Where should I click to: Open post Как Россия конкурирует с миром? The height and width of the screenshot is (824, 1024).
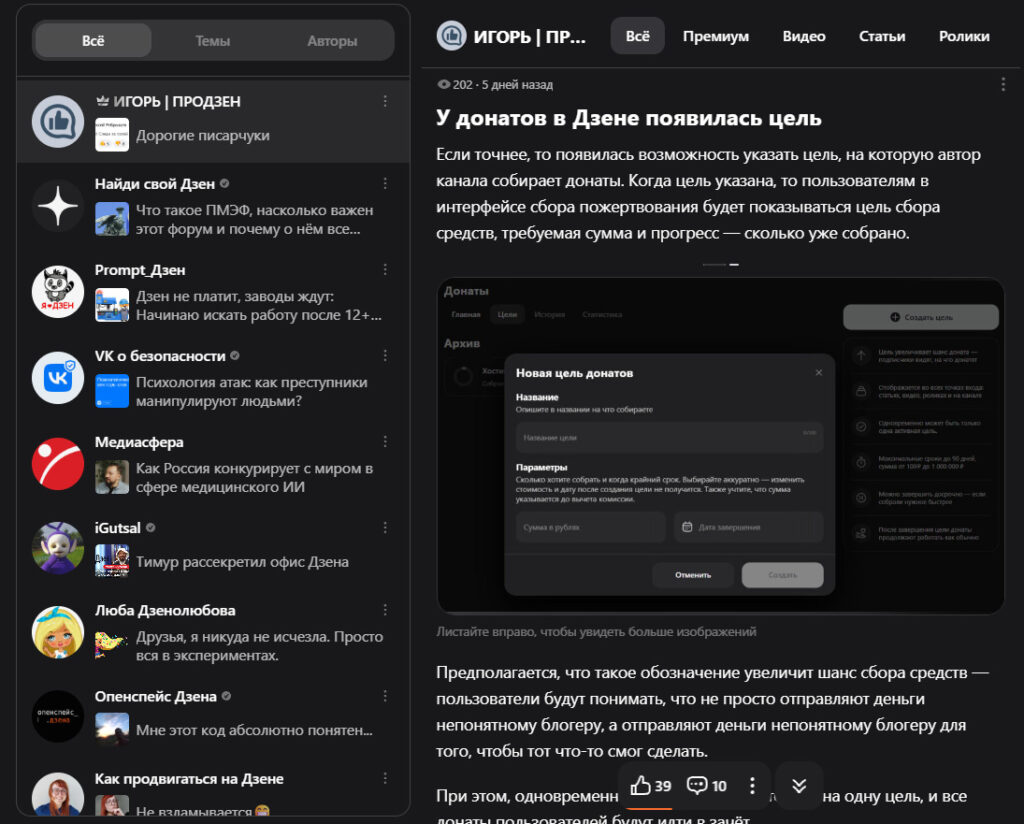pyautogui.click(x=255, y=478)
